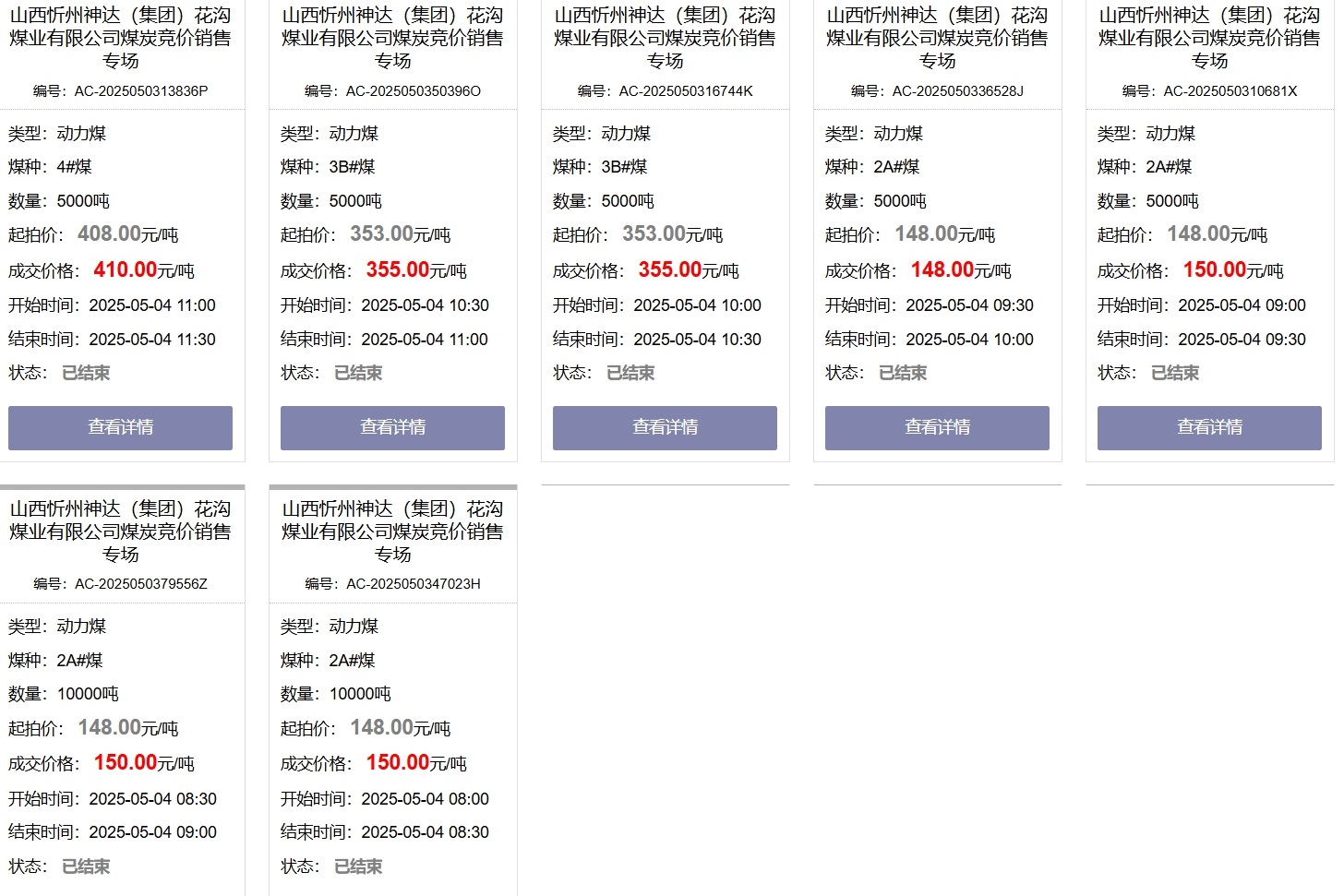View details of auction AC-2025050336528J
Screen dimensions: 1344x896
[937, 427]
